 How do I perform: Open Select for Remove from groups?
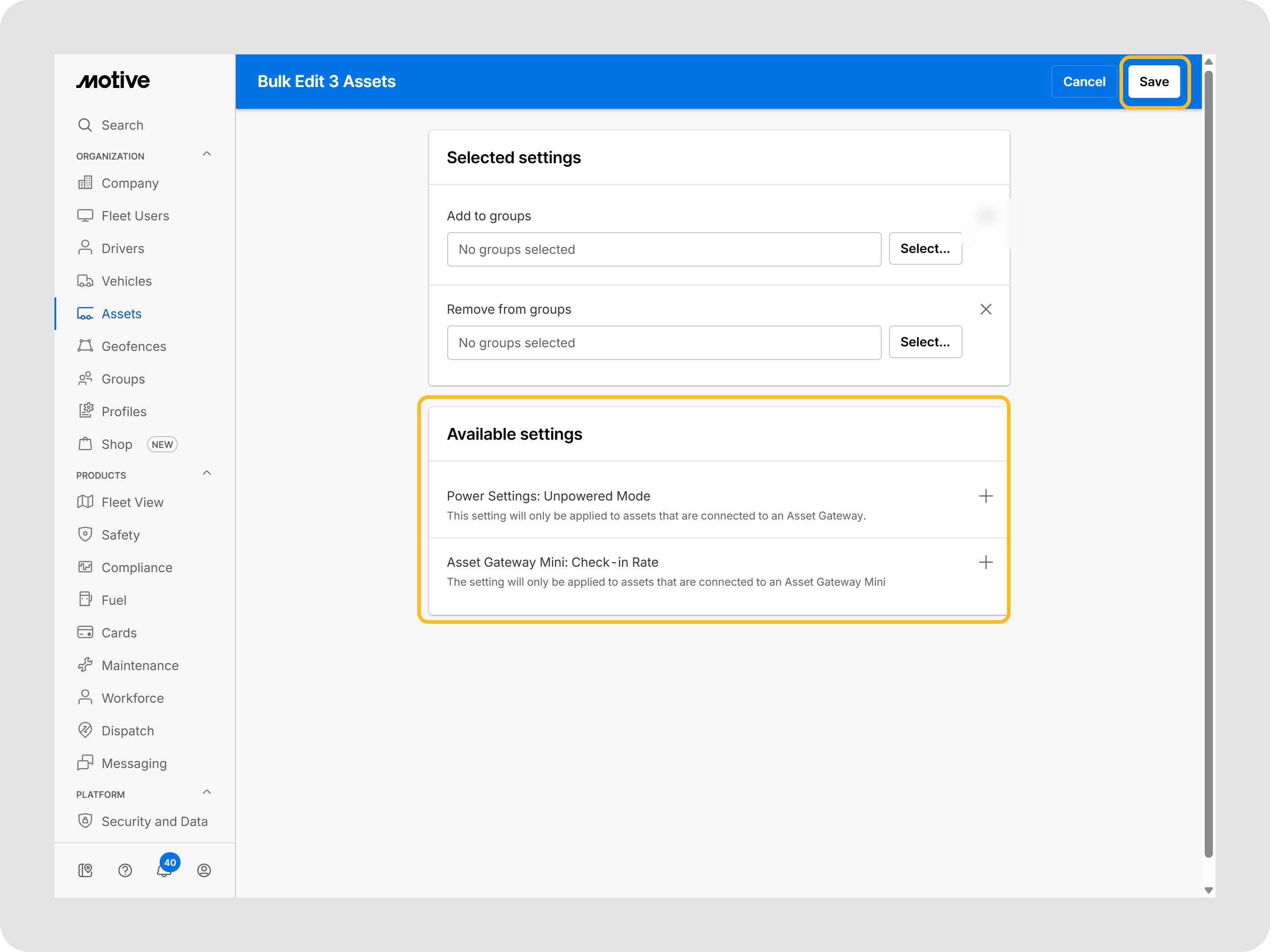click(x=925, y=342)
